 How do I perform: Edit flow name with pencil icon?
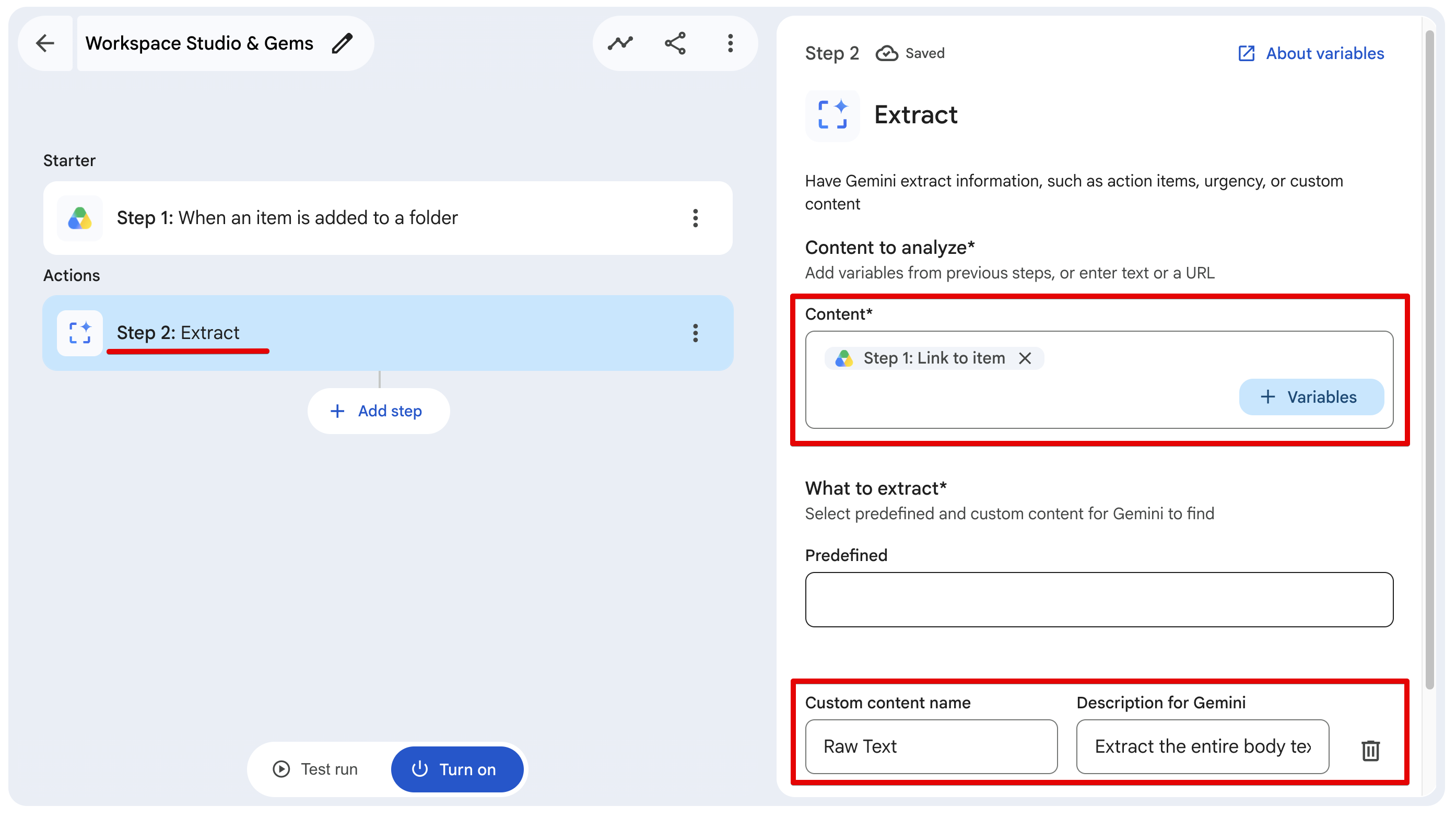pyautogui.click(x=342, y=43)
